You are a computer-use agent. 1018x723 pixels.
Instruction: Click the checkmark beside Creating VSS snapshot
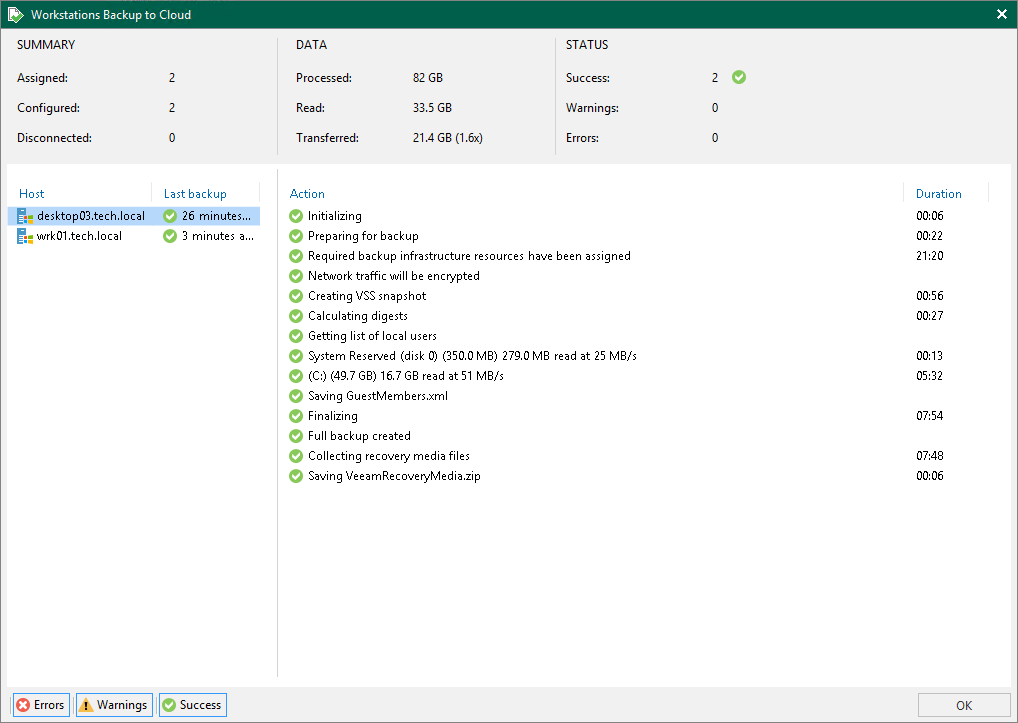295,296
